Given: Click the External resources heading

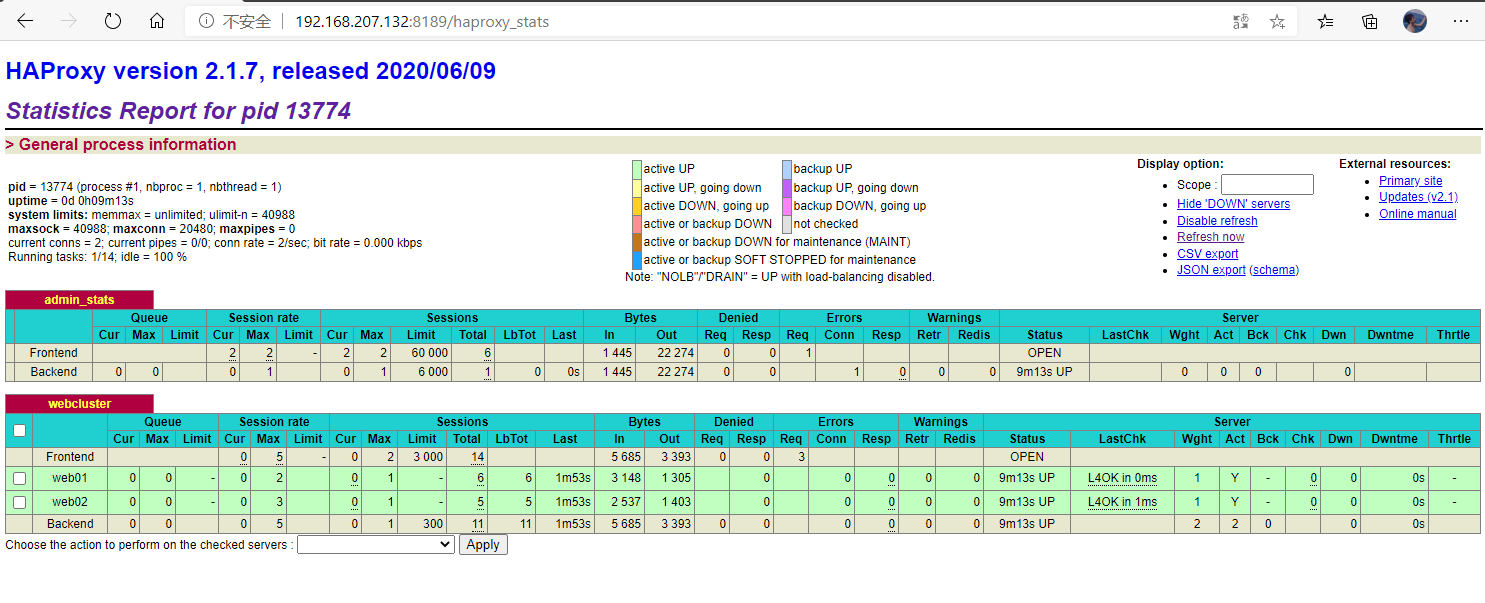Looking at the screenshot, I should coord(1395,164).
